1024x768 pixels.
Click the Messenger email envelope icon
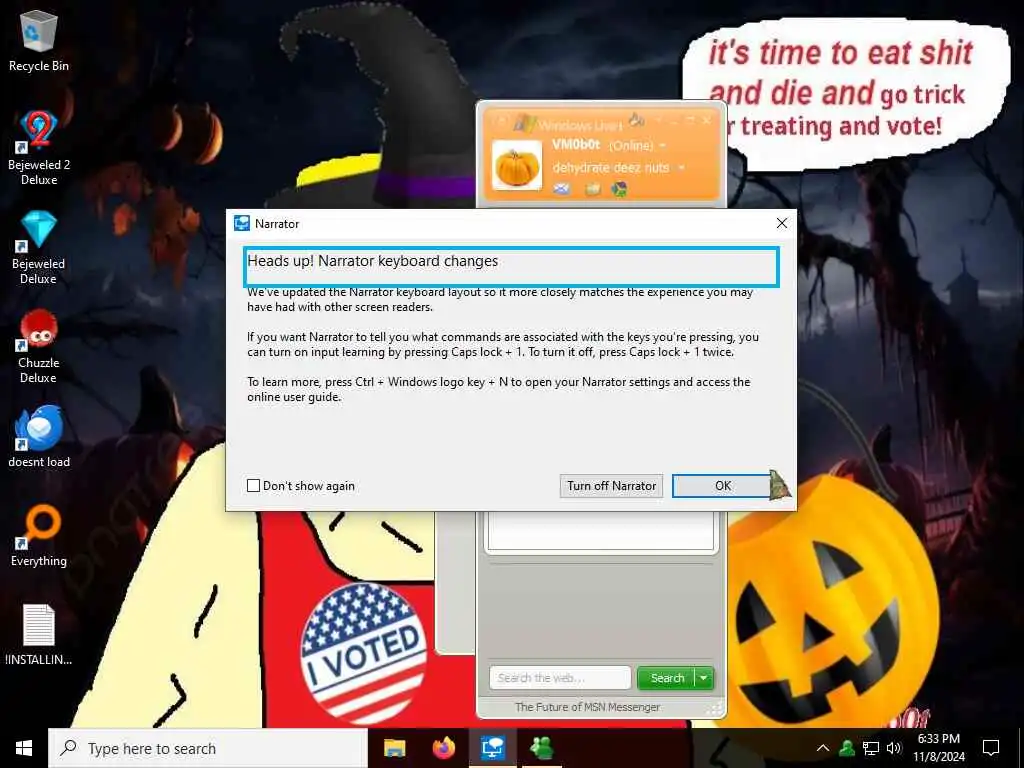point(562,189)
